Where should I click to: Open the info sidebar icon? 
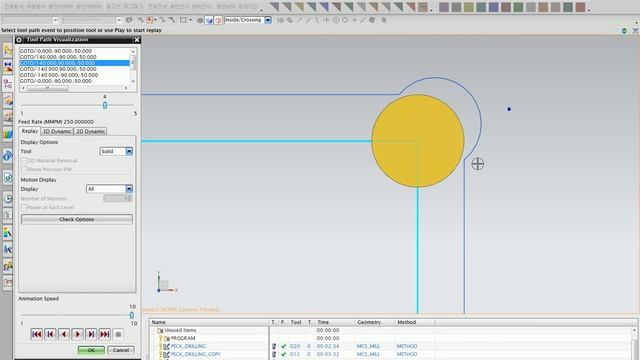(x=8, y=156)
